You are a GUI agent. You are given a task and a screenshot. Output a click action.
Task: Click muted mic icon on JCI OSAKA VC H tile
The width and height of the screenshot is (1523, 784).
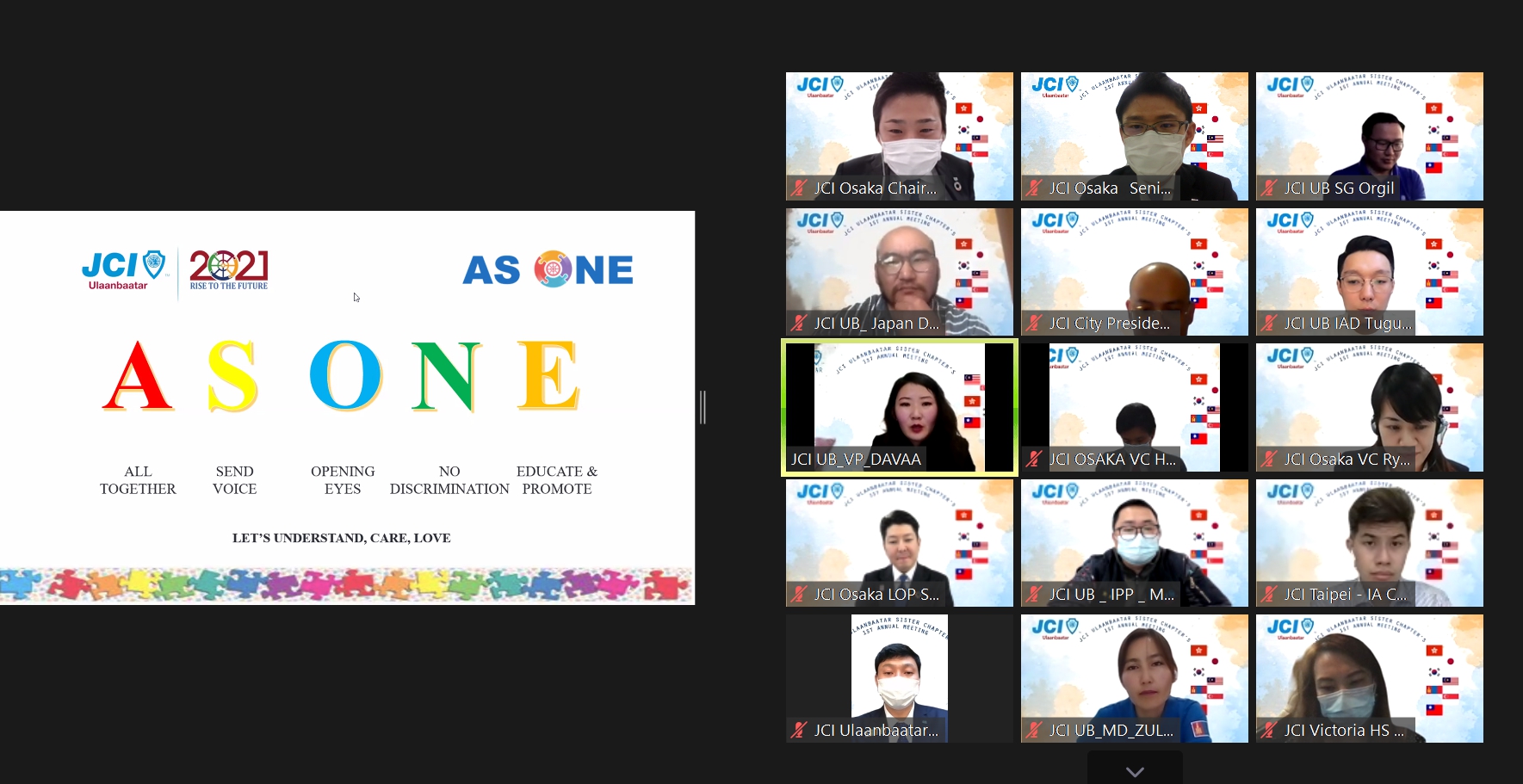1035,460
